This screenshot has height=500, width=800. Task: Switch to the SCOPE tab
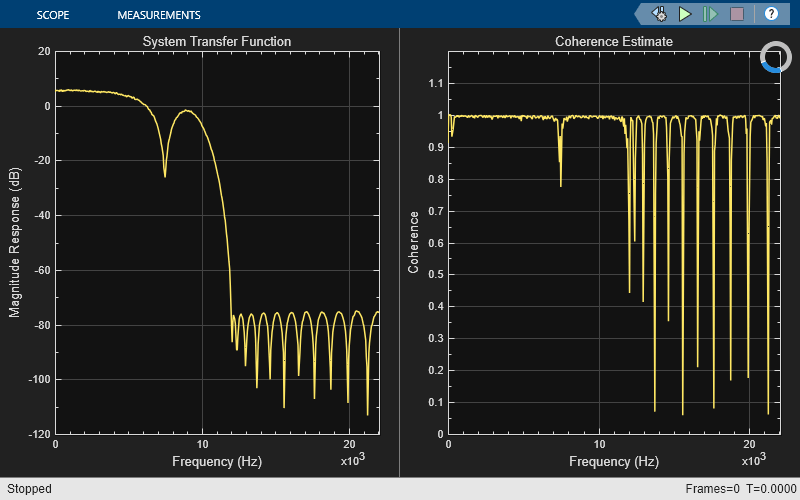52,15
